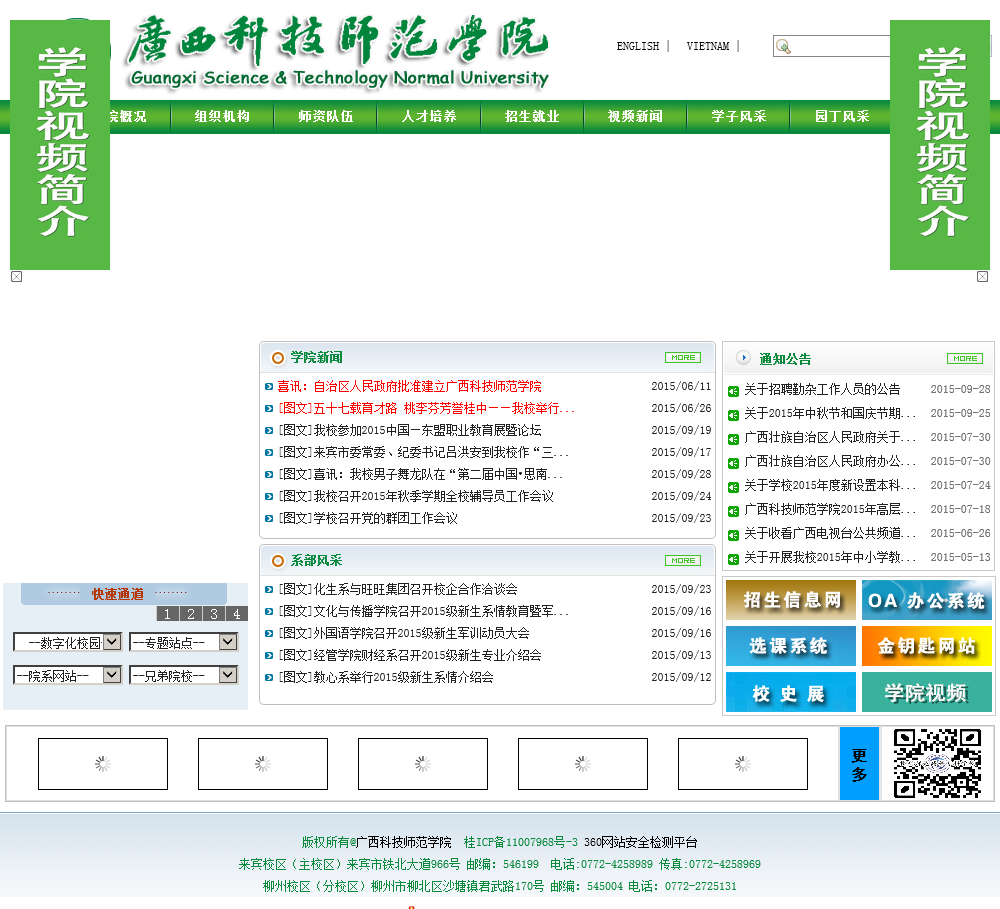Open 教心系举行2015级新生系情介绍会

tap(385, 677)
